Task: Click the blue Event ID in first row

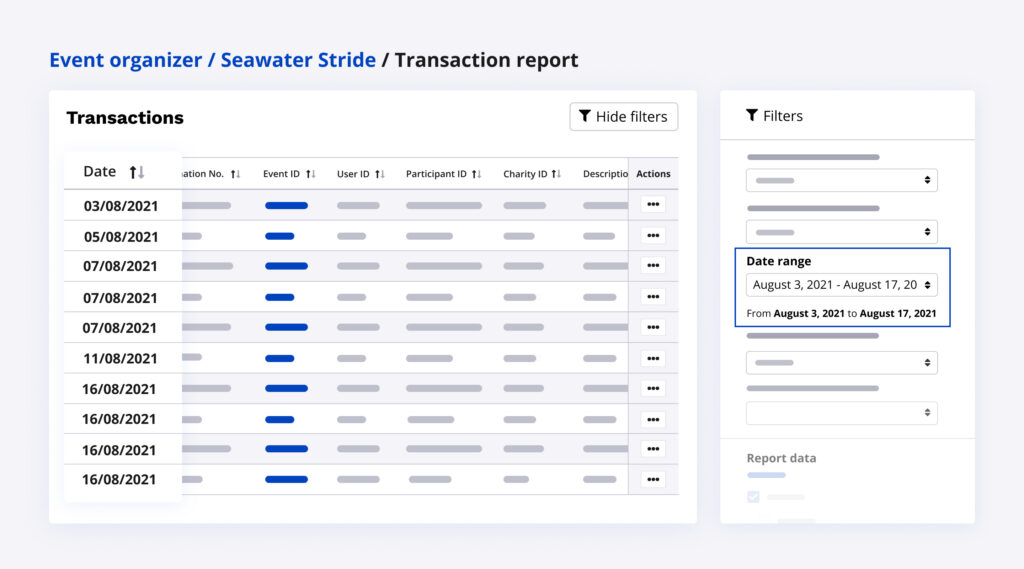Action: 286,206
